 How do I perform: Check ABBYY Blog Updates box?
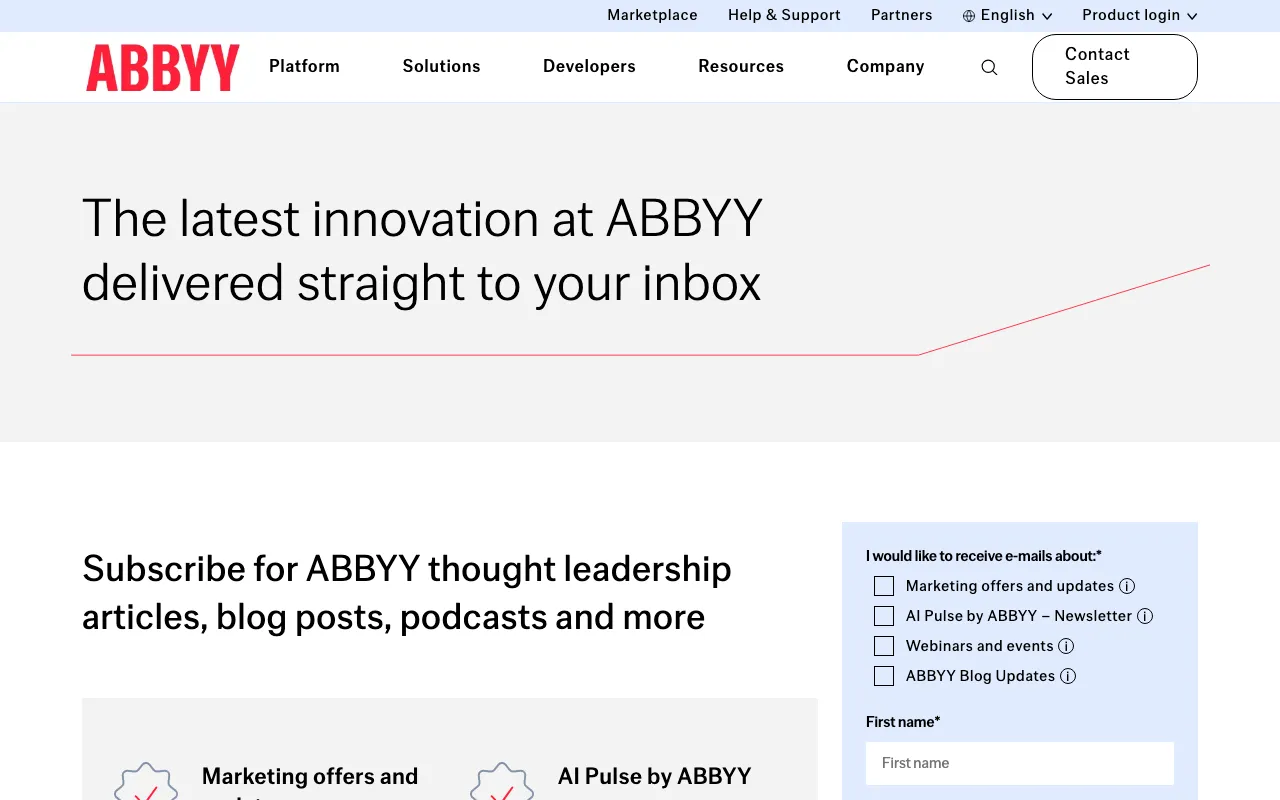click(884, 676)
